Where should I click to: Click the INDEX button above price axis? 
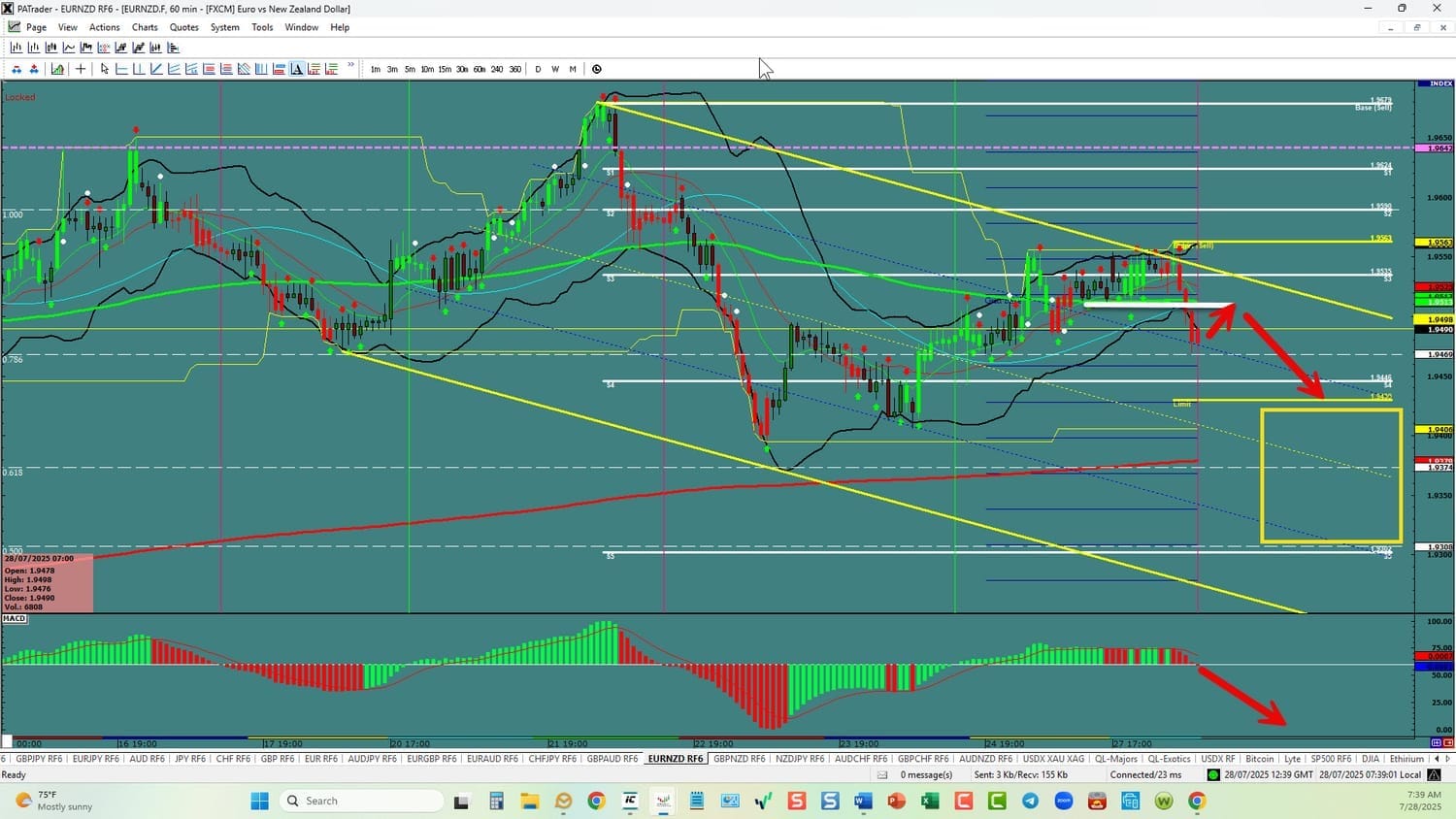click(x=1435, y=84)
